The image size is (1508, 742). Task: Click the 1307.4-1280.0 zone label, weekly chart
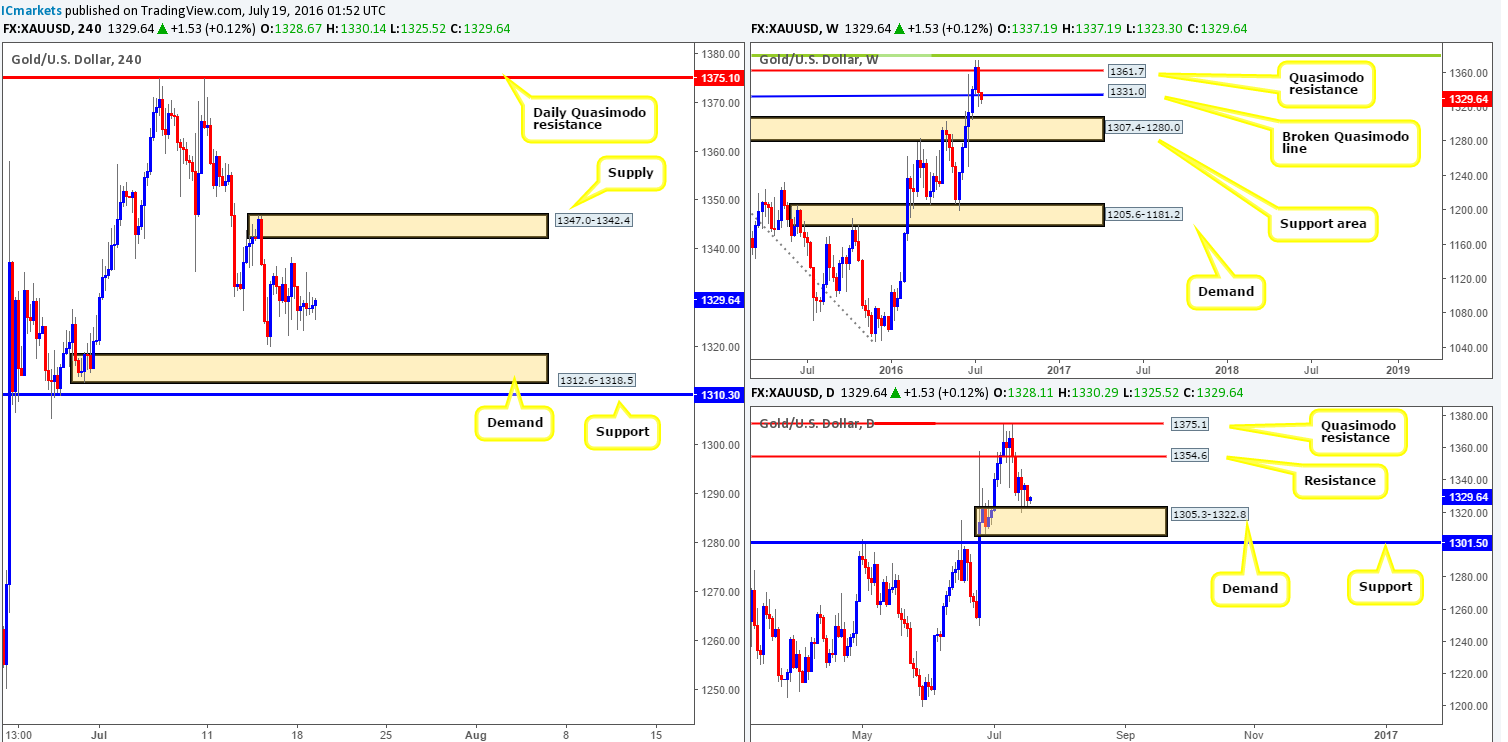pyautogui.click(x=1144, y=128)
